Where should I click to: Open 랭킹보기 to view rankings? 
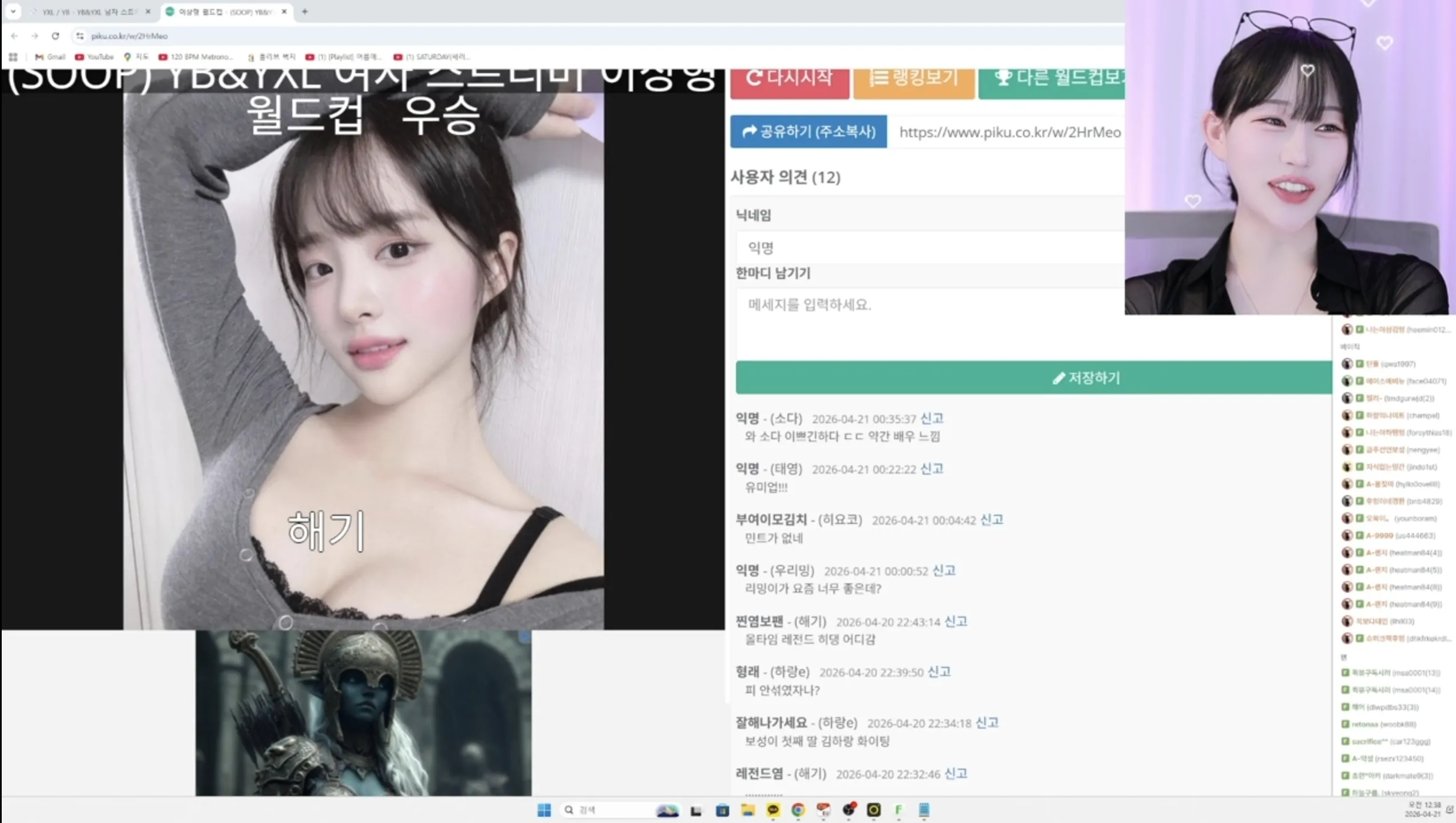click(x=913, y=78)
